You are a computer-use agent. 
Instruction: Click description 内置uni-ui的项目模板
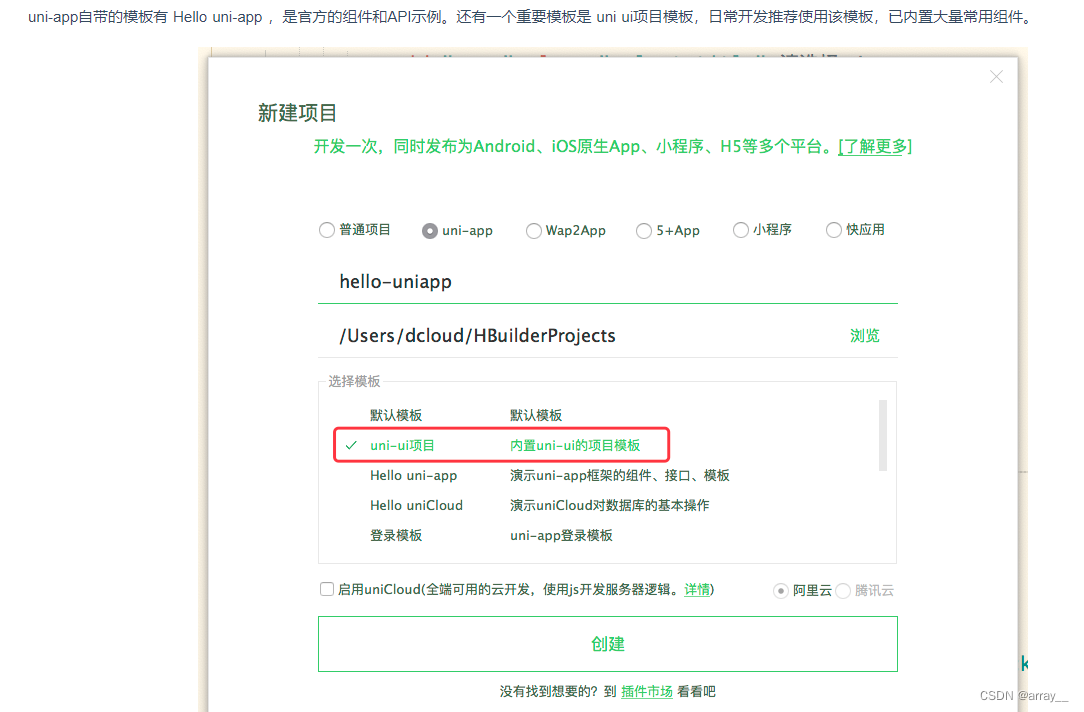tap(575, 445)
